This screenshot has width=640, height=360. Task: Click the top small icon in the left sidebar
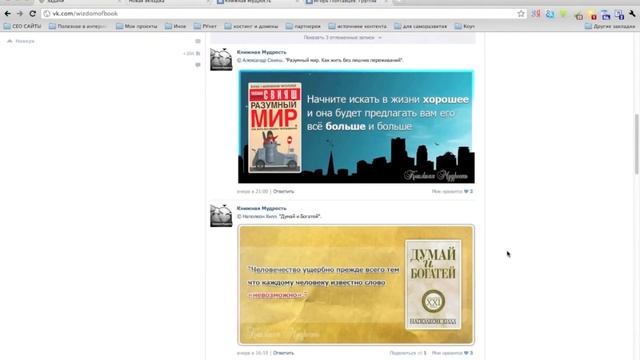(198, 41)
